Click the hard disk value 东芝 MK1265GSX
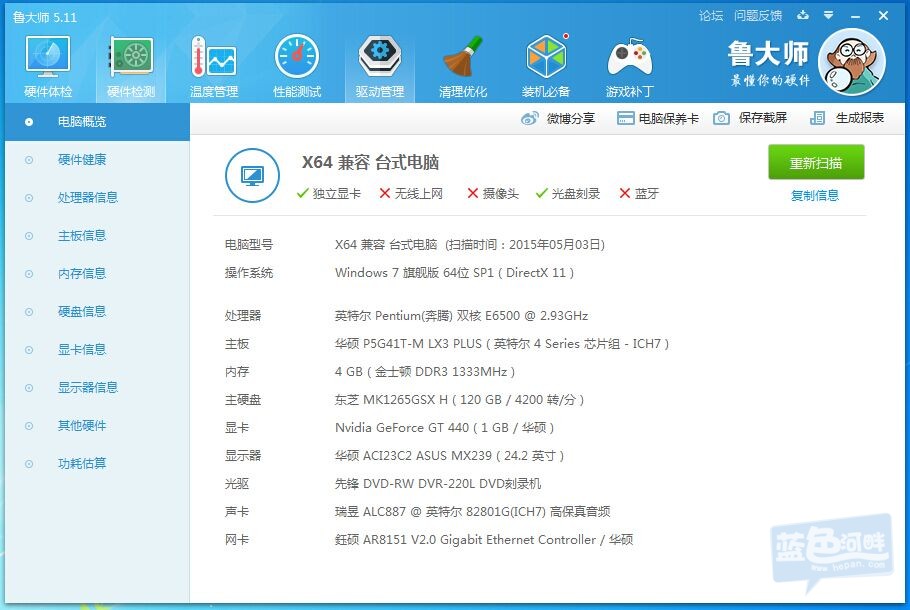The height and width of the screenshot is (610, 910). 459,399
